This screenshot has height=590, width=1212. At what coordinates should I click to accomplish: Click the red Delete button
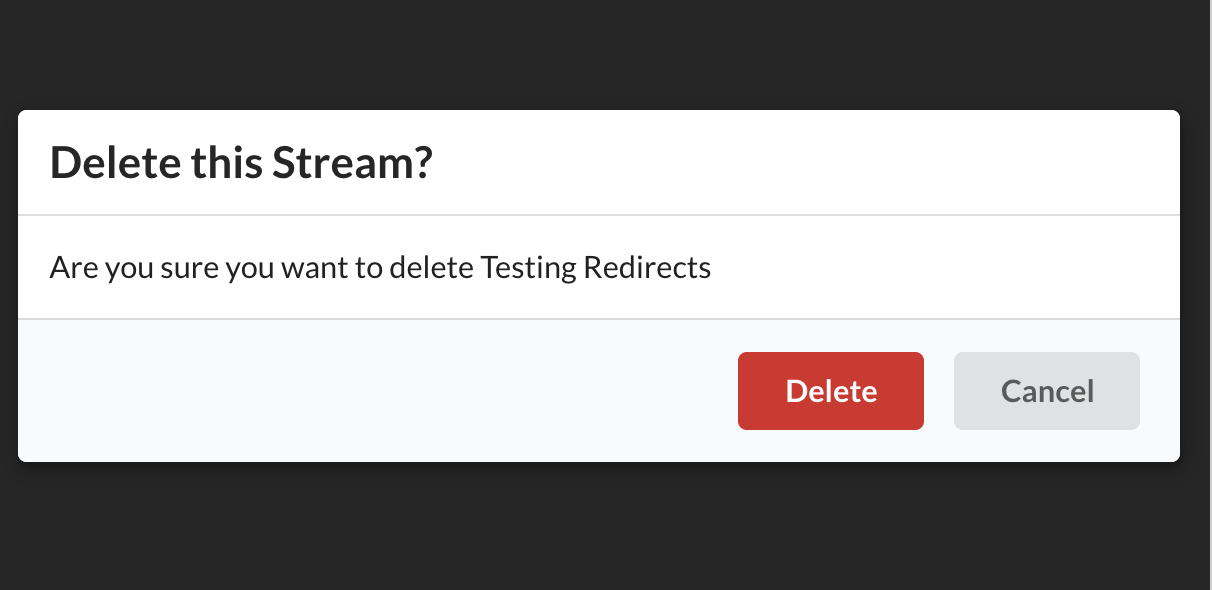click(x=830, y=391)
